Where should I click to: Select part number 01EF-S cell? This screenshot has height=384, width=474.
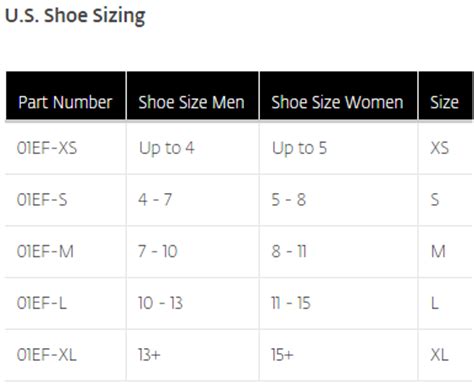pyautogui.click(x=66, y=200)
